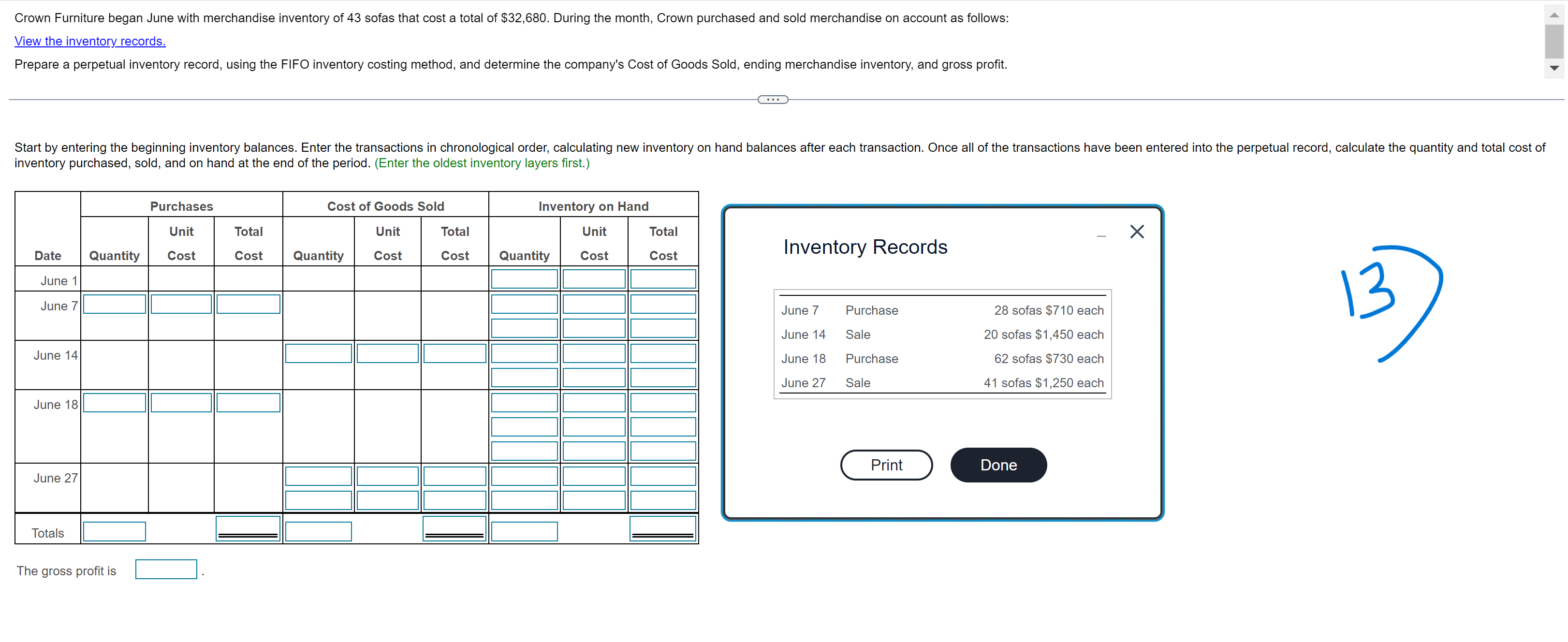Click June 1 Inventory on Hand unit cost field
The width and height of the screenshot is (1568, 642).
(593, 279)
